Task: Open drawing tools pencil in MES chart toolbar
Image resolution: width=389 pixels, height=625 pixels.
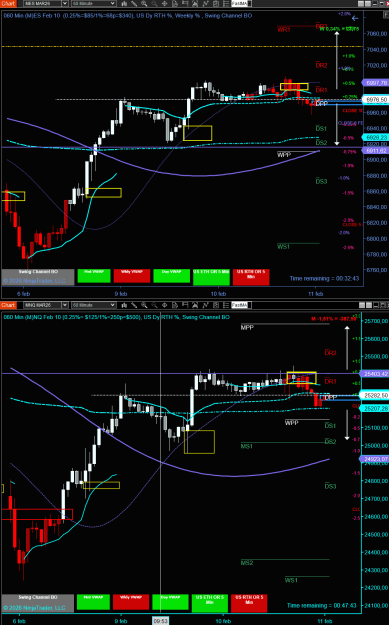Action: 134,4
